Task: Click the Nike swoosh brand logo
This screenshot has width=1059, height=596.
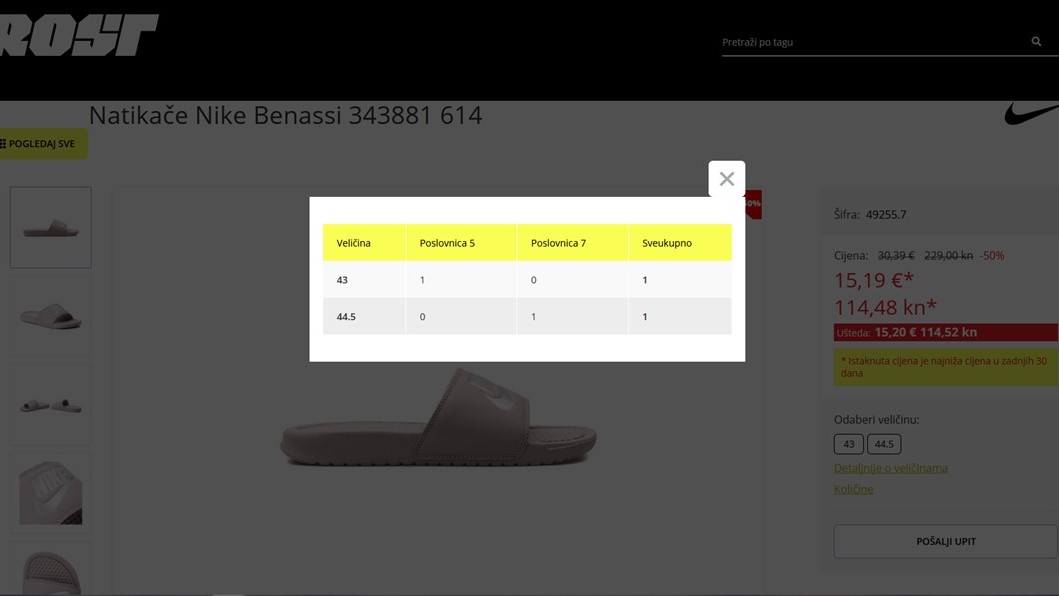Action: pyautogui.click(x=1031, y=114)
